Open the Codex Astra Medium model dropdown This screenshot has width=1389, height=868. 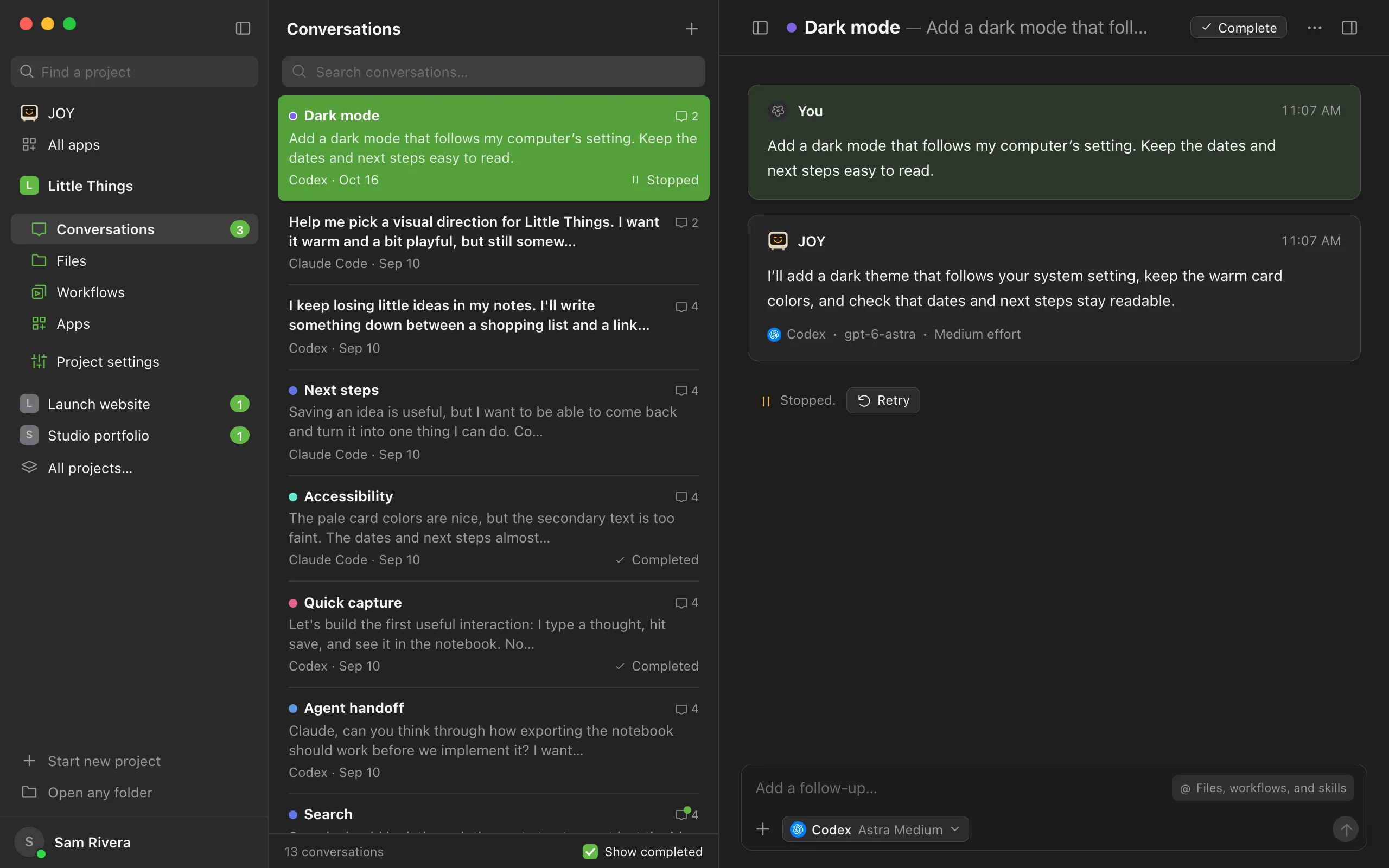pyautogui.click(x=875, y=829)
